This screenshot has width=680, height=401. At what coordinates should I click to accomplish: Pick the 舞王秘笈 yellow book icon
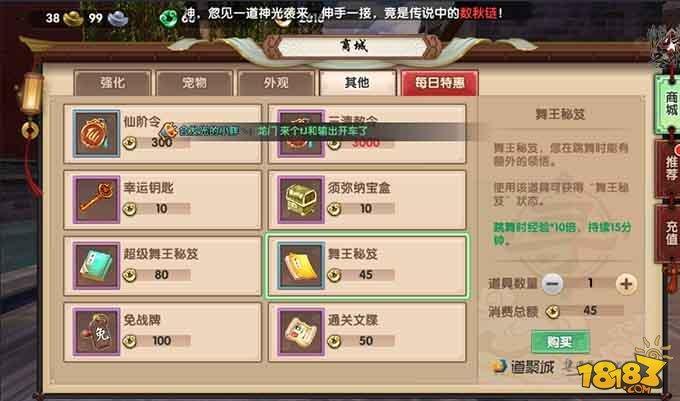[301, 265]
